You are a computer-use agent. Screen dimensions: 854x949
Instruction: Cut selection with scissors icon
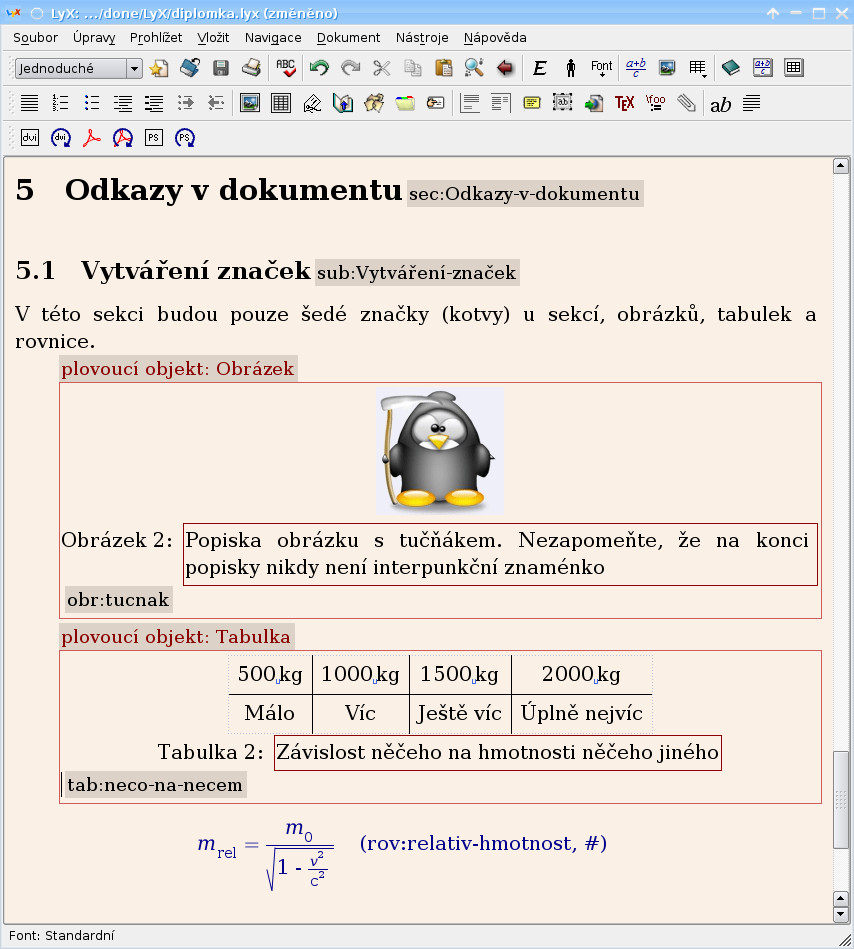[x=381, y=68]
